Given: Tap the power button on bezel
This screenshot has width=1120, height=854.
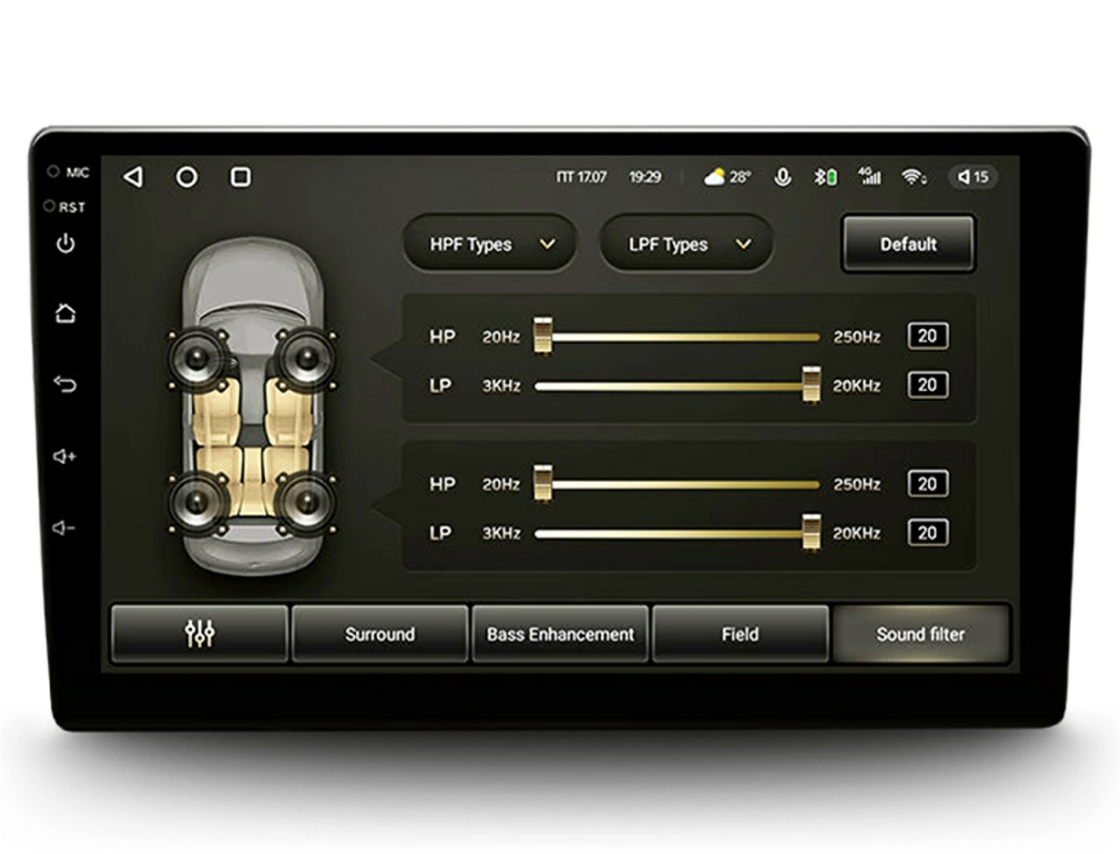Looking at the screenshot, I should coord(66,243).
